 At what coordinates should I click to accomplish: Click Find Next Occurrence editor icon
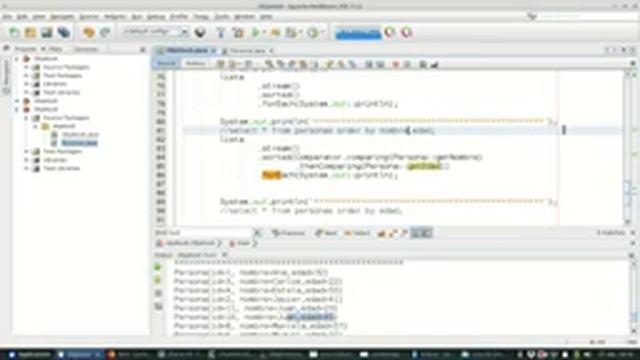pyautogui.click(x=292, y=64)
